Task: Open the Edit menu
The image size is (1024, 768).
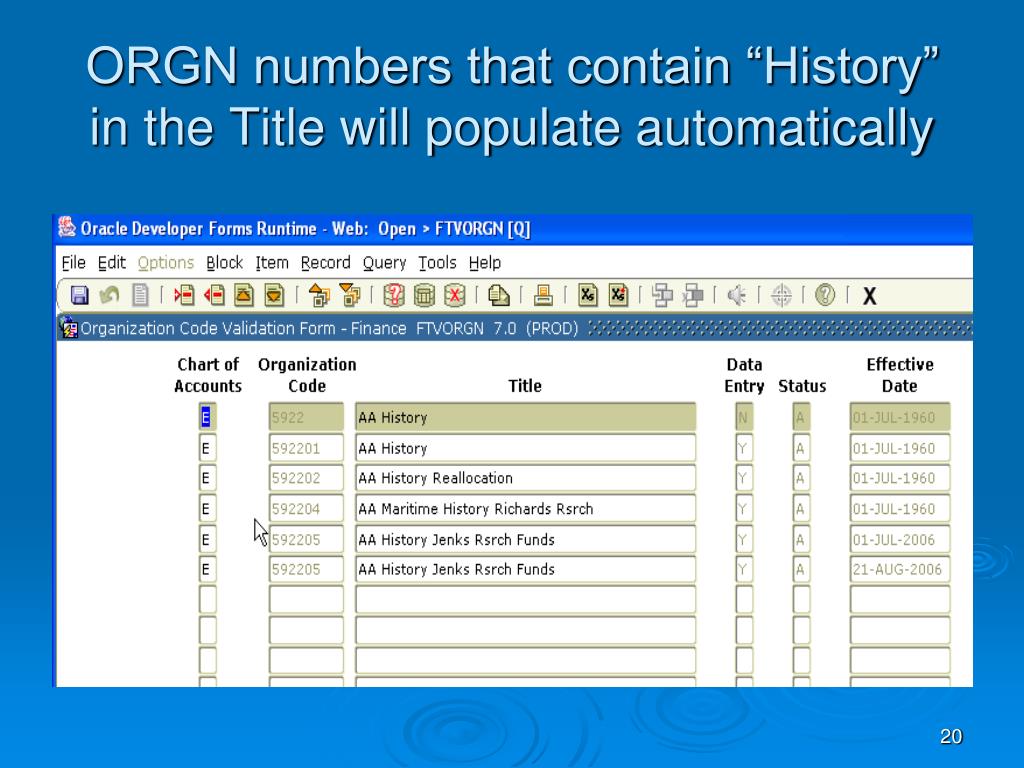Action: (112, 263)
